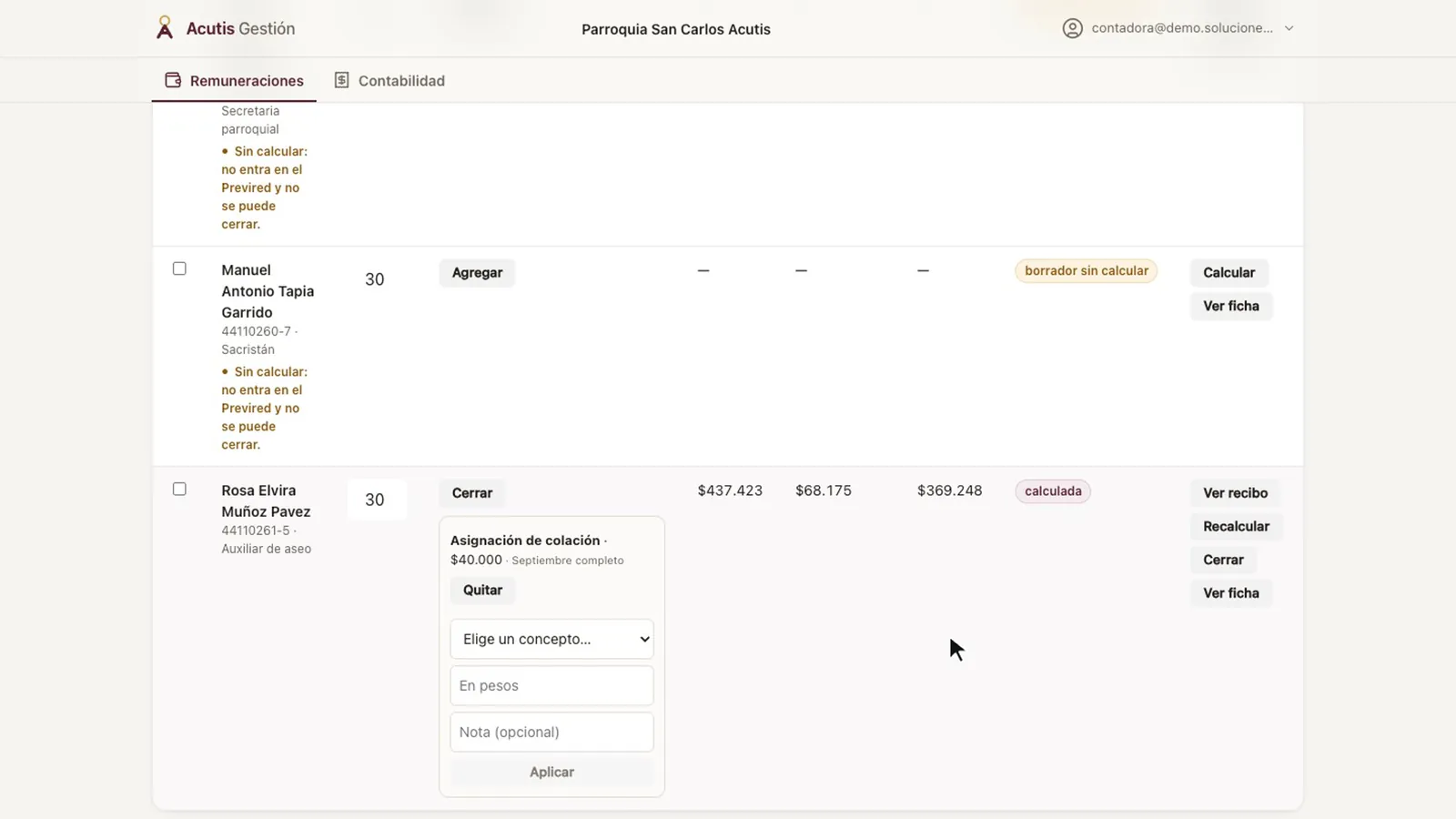
Task: Click Cerrar in Rosa Elvira's actions column
Action: pyautogui.click(x=1223, y=560)
